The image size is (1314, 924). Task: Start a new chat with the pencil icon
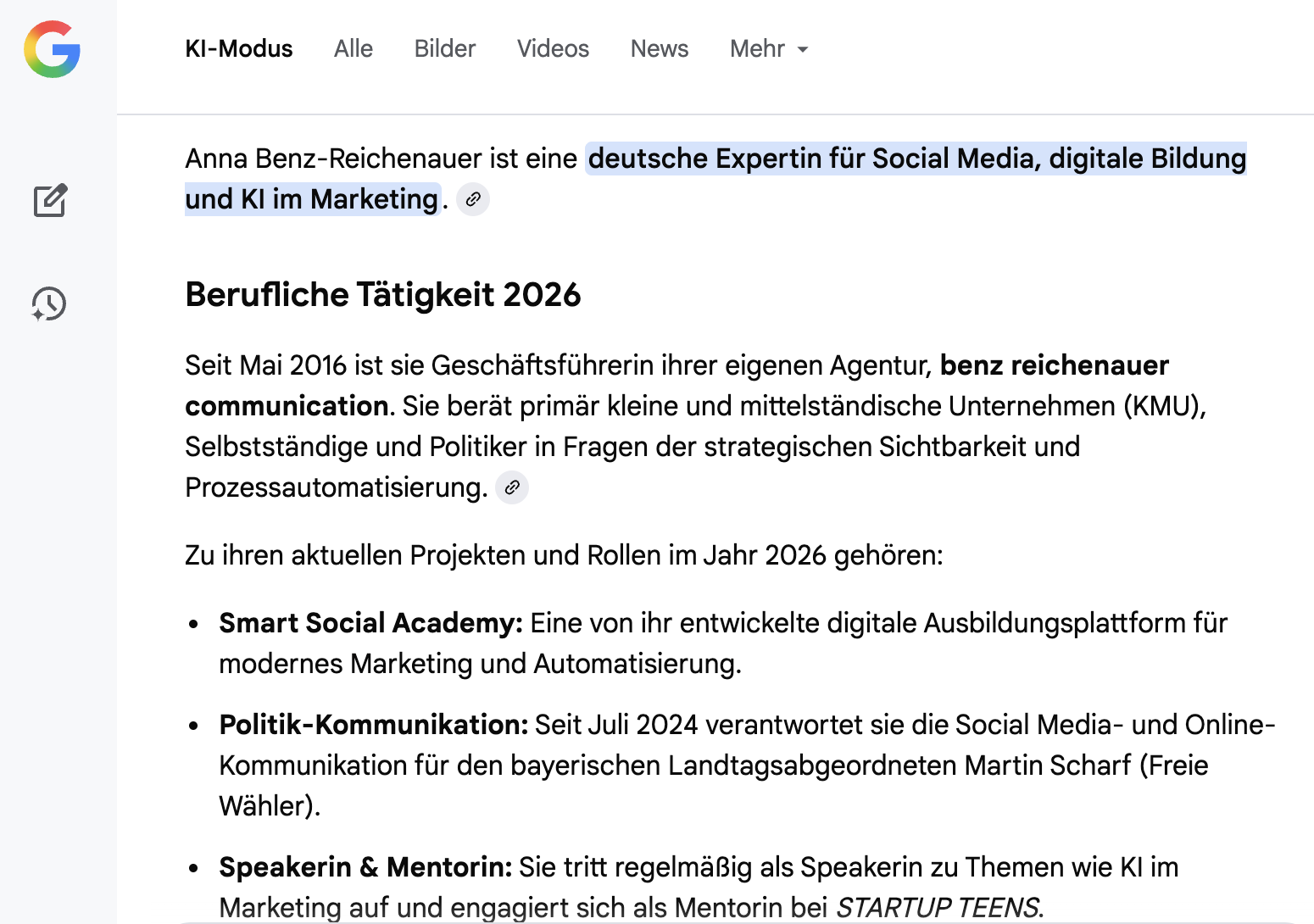(x=50, y=200)
